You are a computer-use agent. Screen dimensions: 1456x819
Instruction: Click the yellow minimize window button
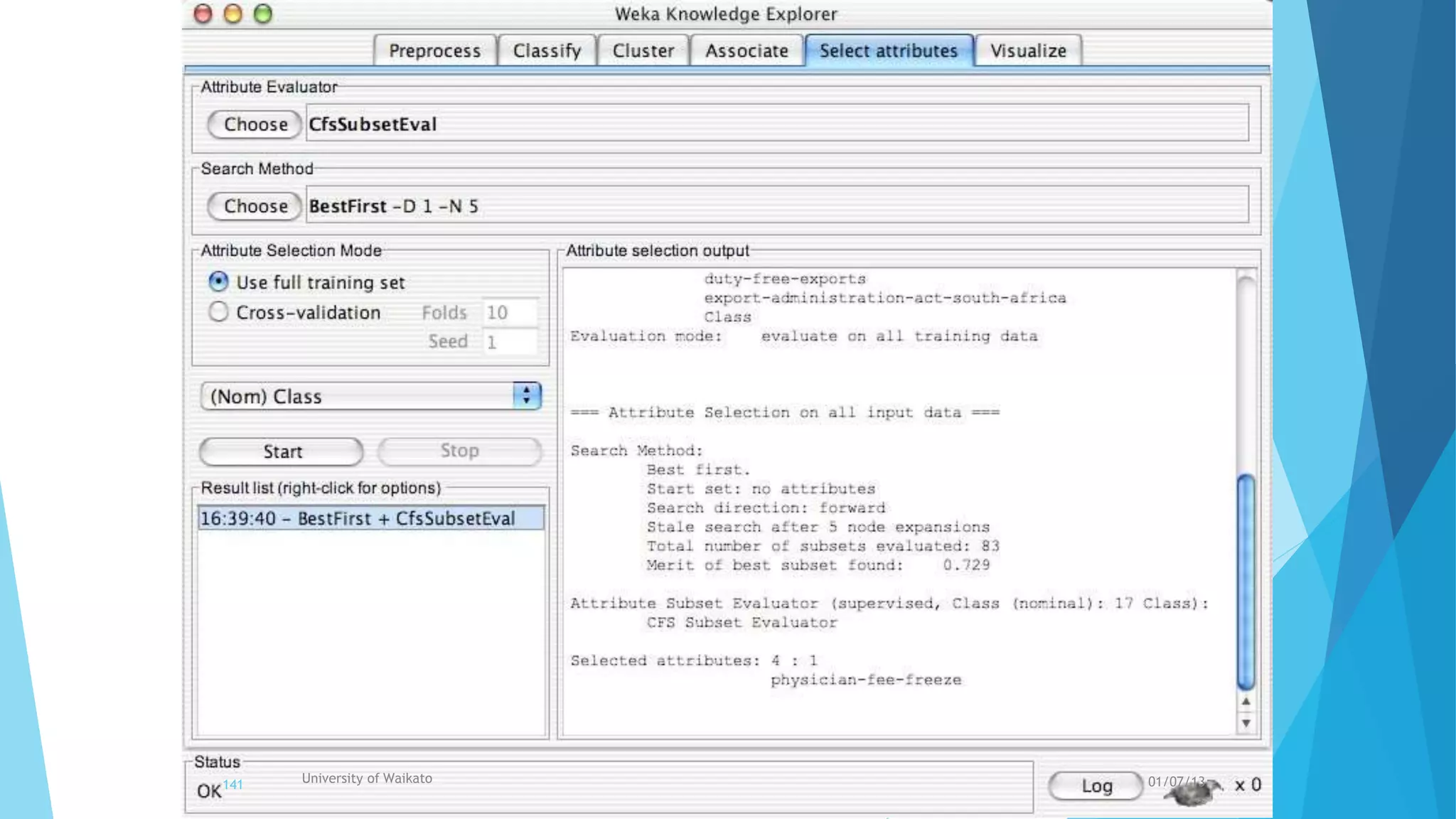pos(233,14)
